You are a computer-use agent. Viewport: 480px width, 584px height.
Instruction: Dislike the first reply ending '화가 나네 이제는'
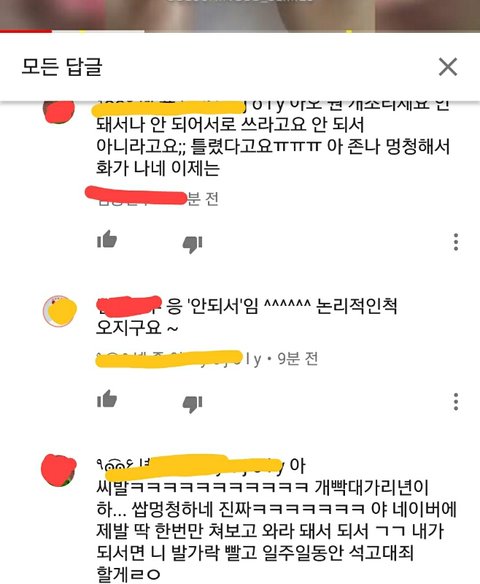point(192,244)
